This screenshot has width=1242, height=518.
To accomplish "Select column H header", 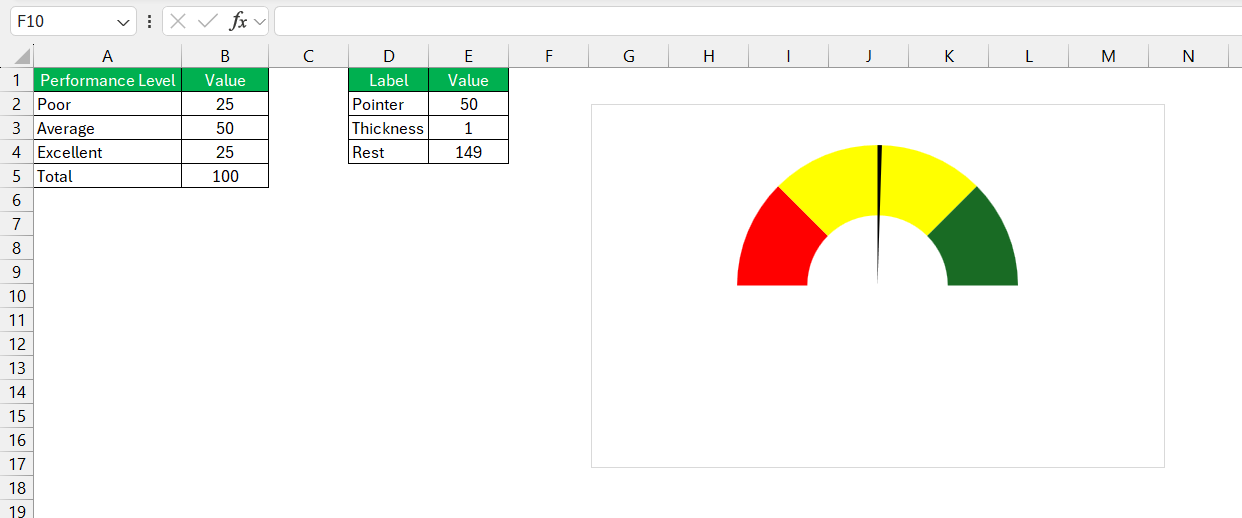I will (x=708, y=56).
